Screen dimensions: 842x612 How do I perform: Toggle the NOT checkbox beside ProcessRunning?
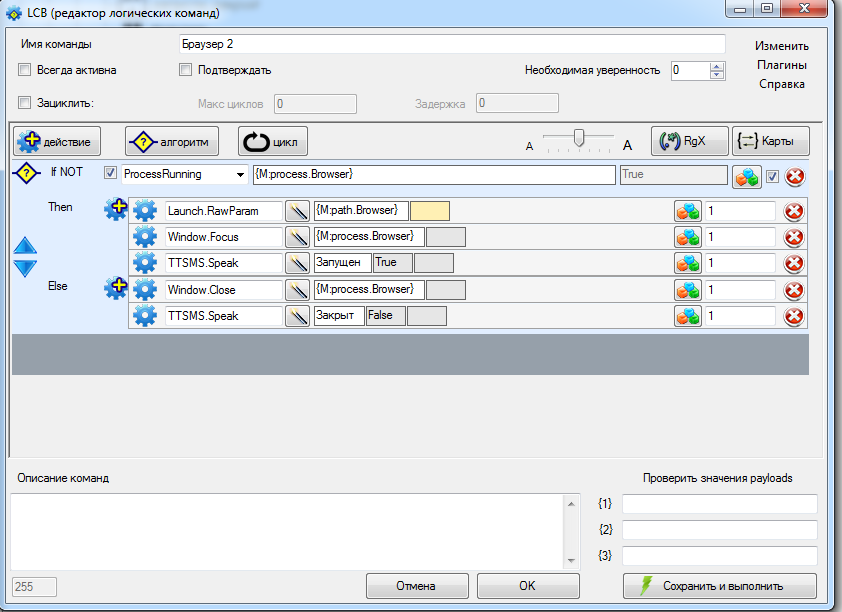[x=110, y=173]
